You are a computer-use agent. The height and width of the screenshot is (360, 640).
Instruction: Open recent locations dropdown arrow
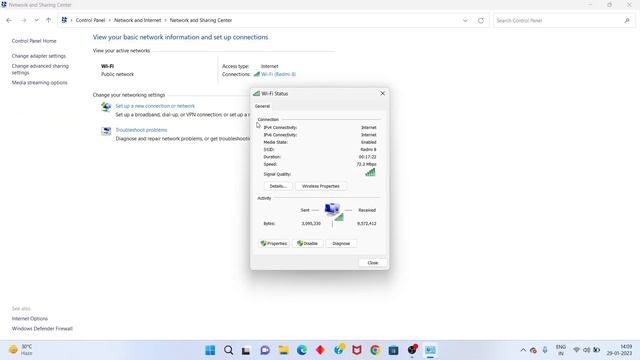[x=36, y=20]
